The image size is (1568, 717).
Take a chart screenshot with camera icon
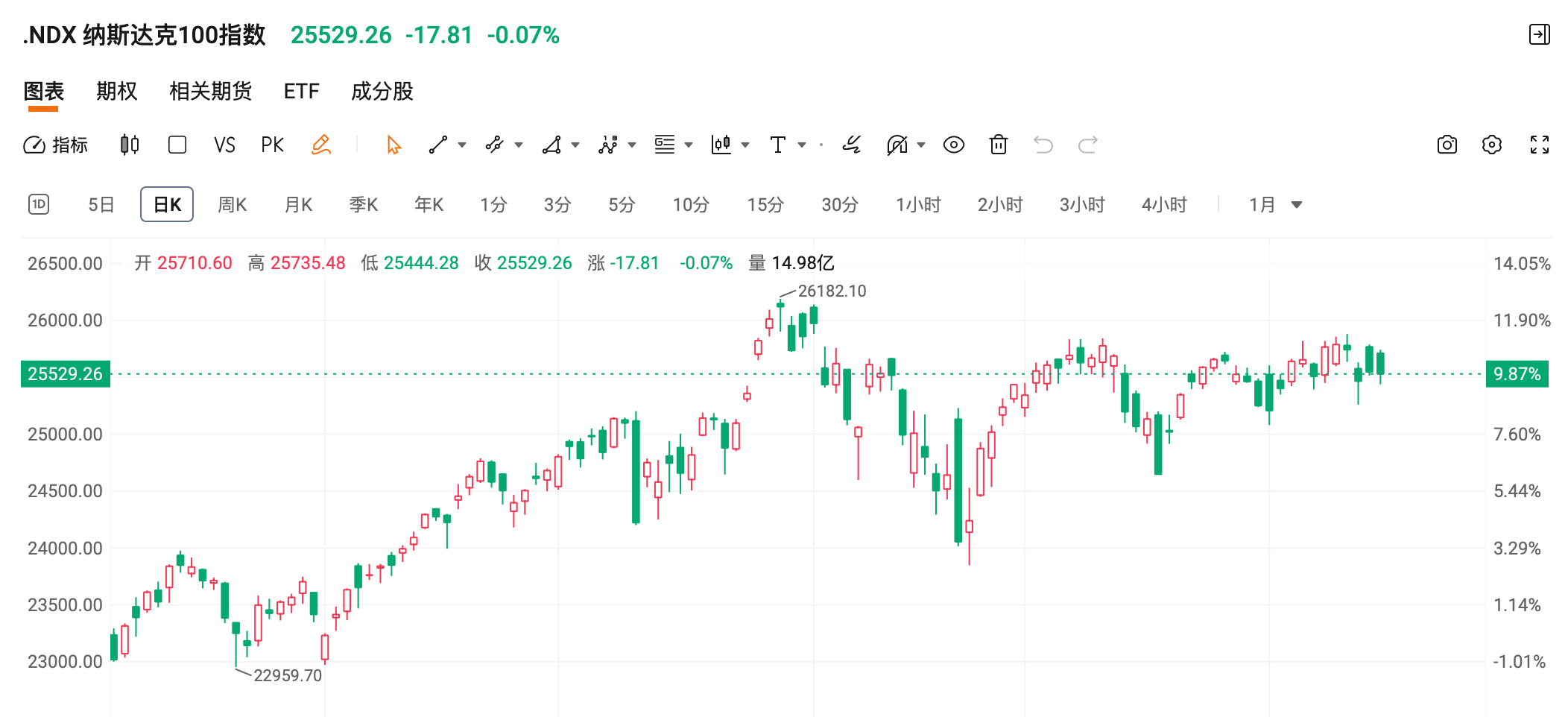pyautogui.click(x=1447, y=145)
